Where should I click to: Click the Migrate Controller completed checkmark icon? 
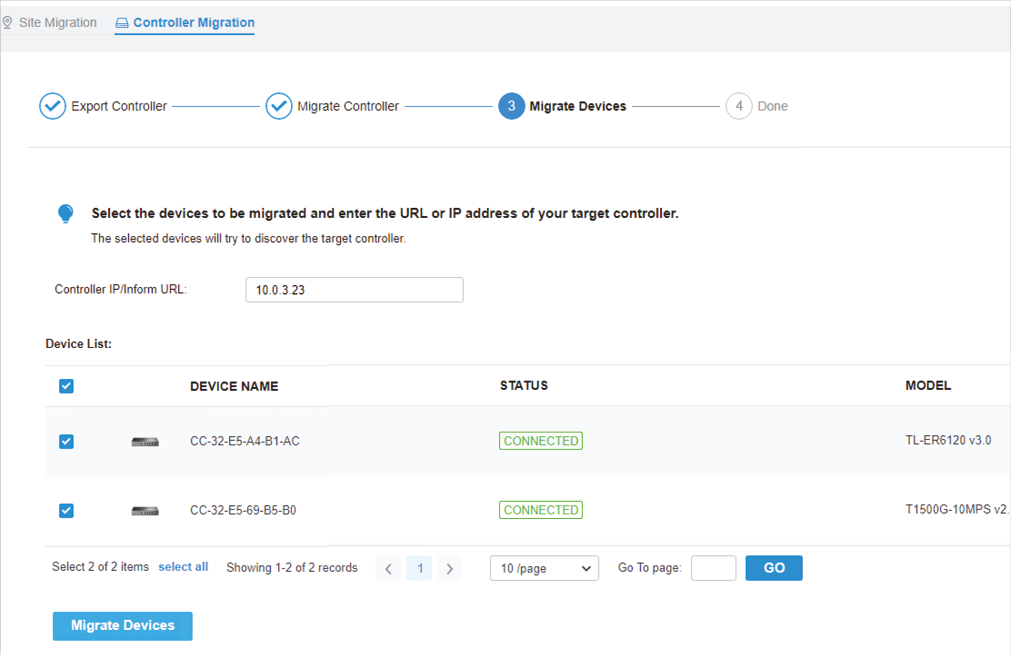pos(279,106)
